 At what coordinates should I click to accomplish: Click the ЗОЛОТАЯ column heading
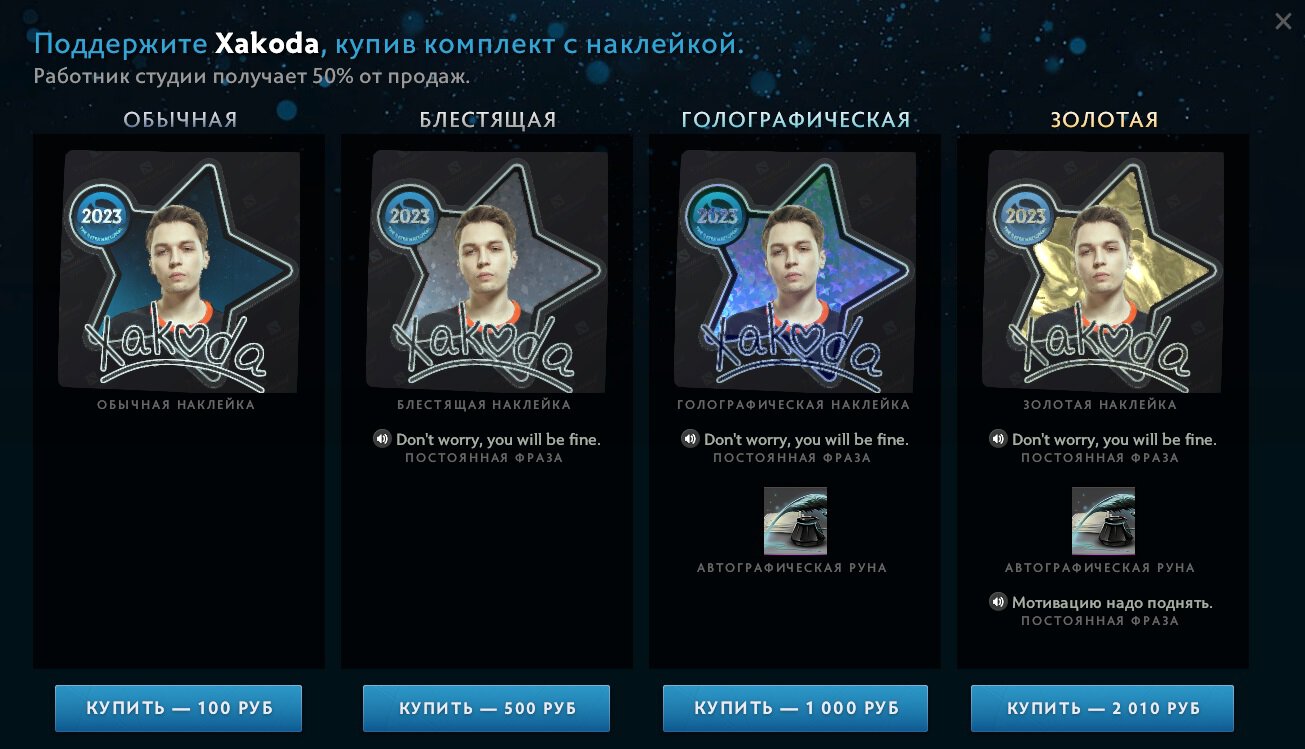coord(1103,120)
